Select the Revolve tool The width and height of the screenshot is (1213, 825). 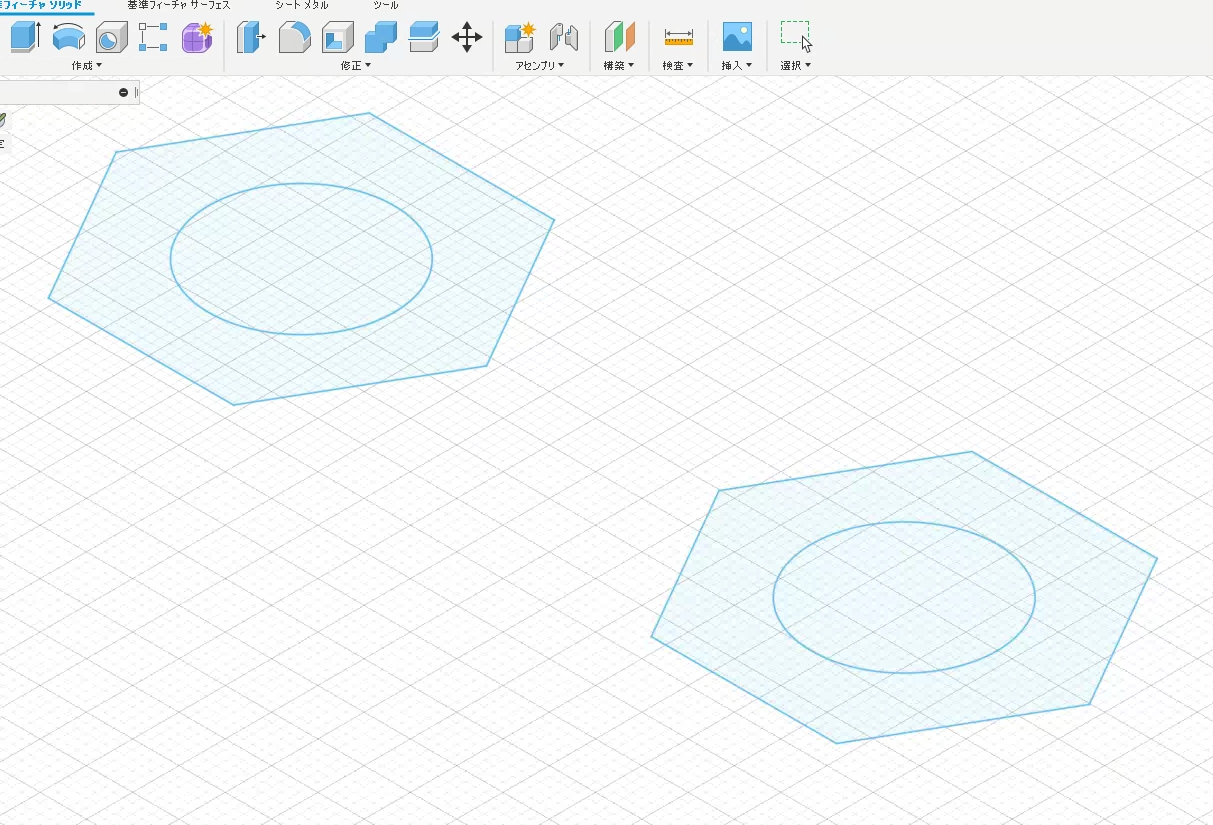(x=68, y=38)
